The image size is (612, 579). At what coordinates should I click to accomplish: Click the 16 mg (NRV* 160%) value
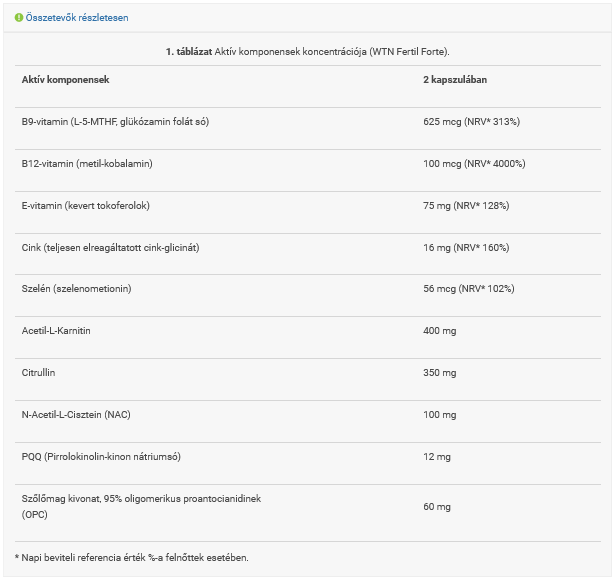[466, 247]
